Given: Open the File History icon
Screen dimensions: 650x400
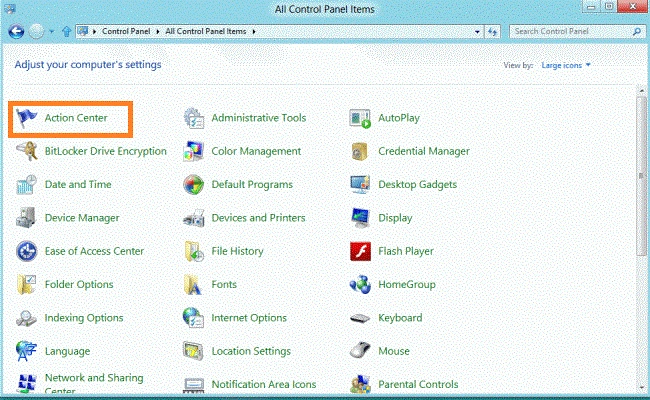Looking at the screenshot, I should [x=194, y=252].
